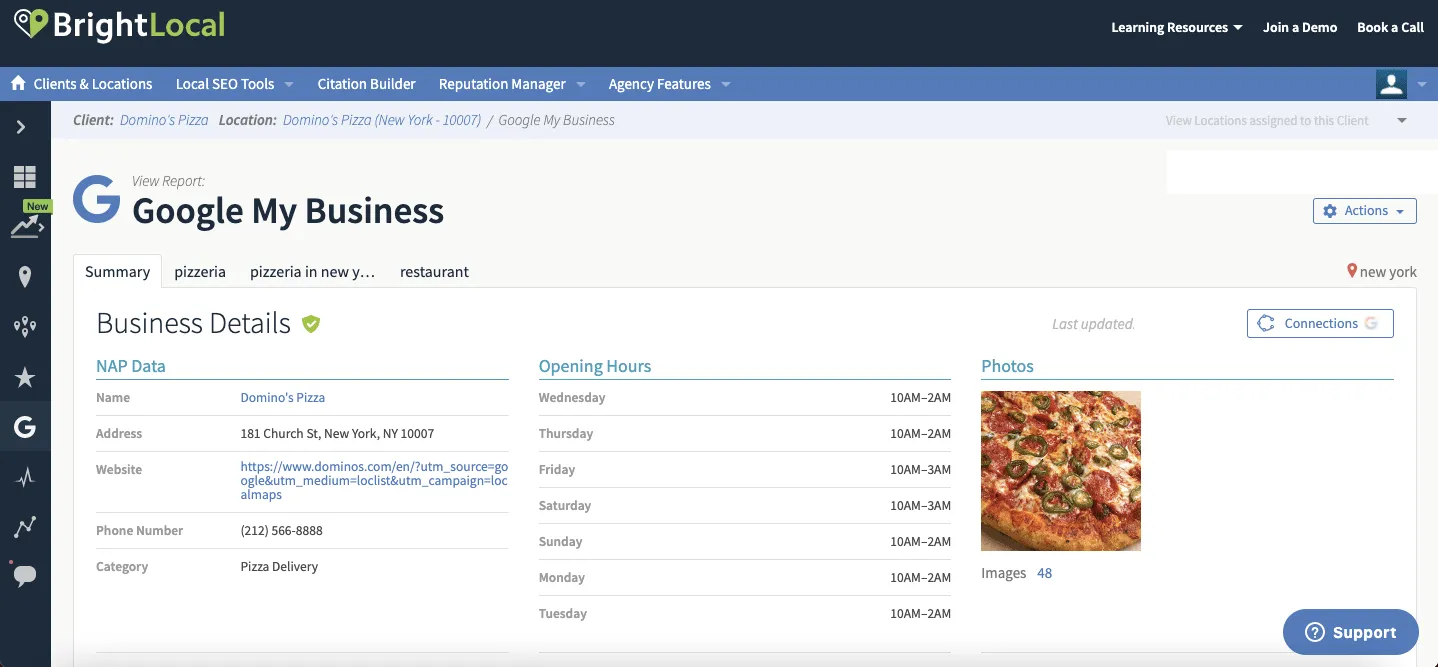Click the green verified shield badge
Screen dimensions: 1438x667
point(311,324)
